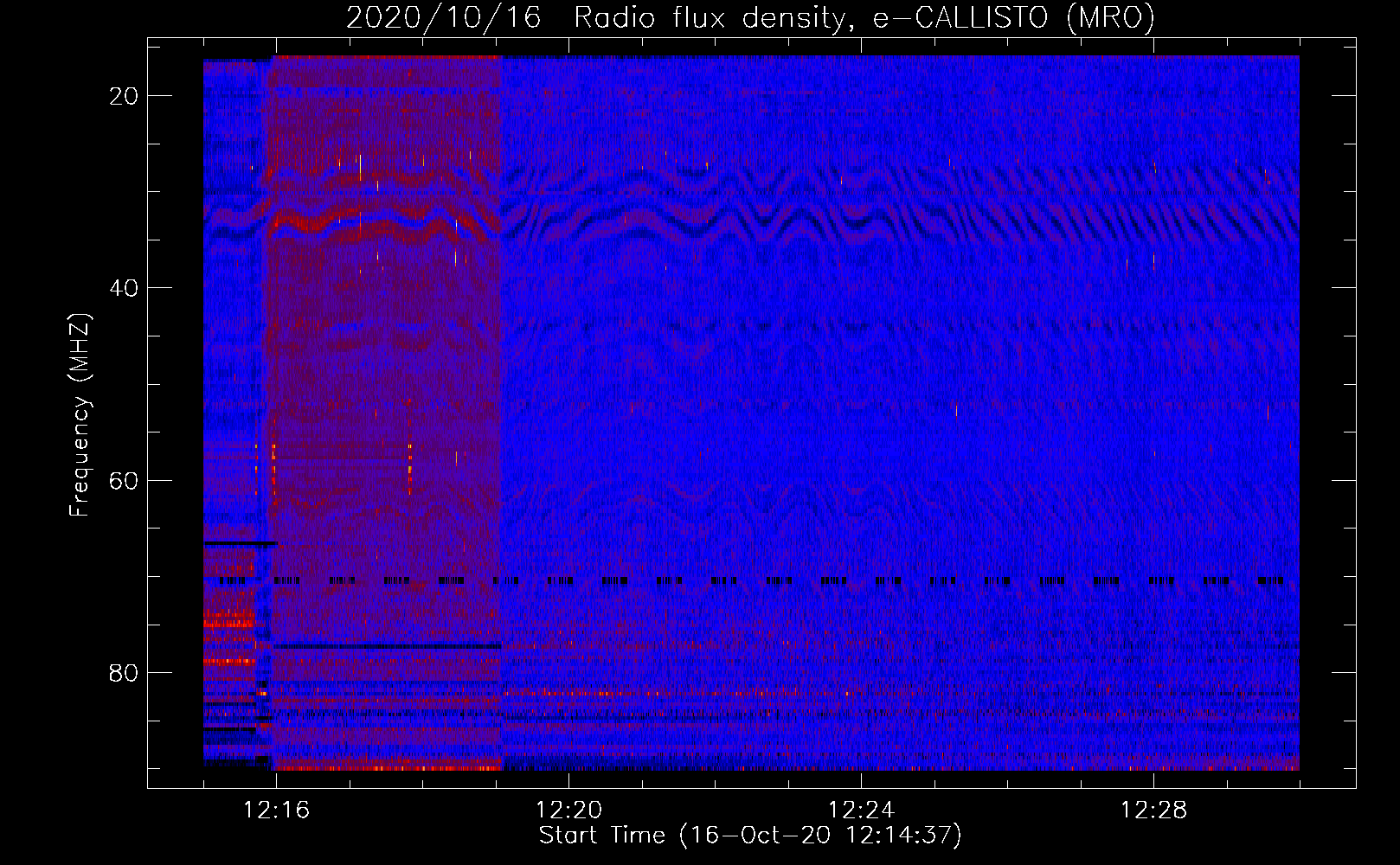Click the 'Frequency (MHZ)' y-axis label
This screenshot has height=865, width=1400.
tap(80, 415)
